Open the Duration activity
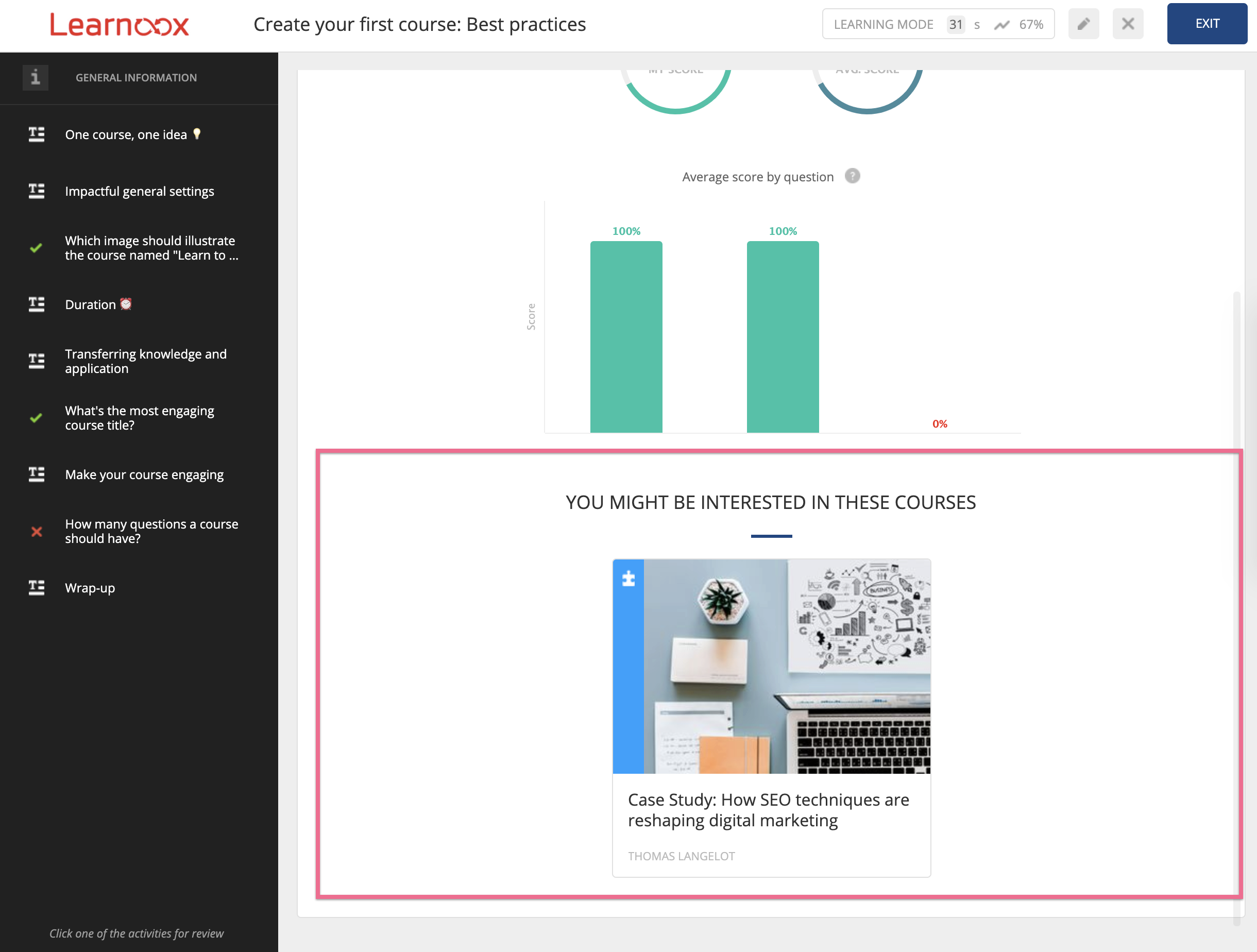The height and width of the screenshot is (952, 1257). pyautogui.click(x=91, y=304)
